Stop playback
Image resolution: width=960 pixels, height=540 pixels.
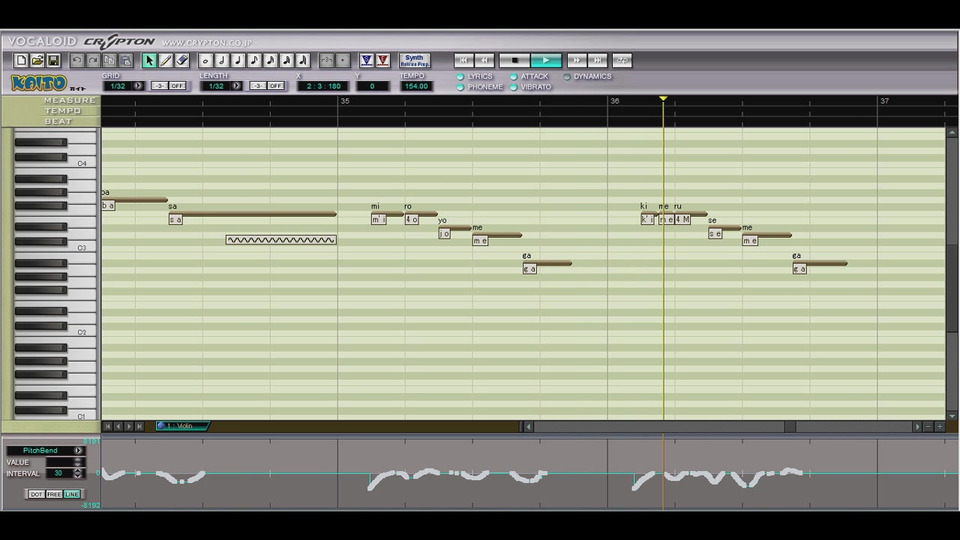pos(515,60)
